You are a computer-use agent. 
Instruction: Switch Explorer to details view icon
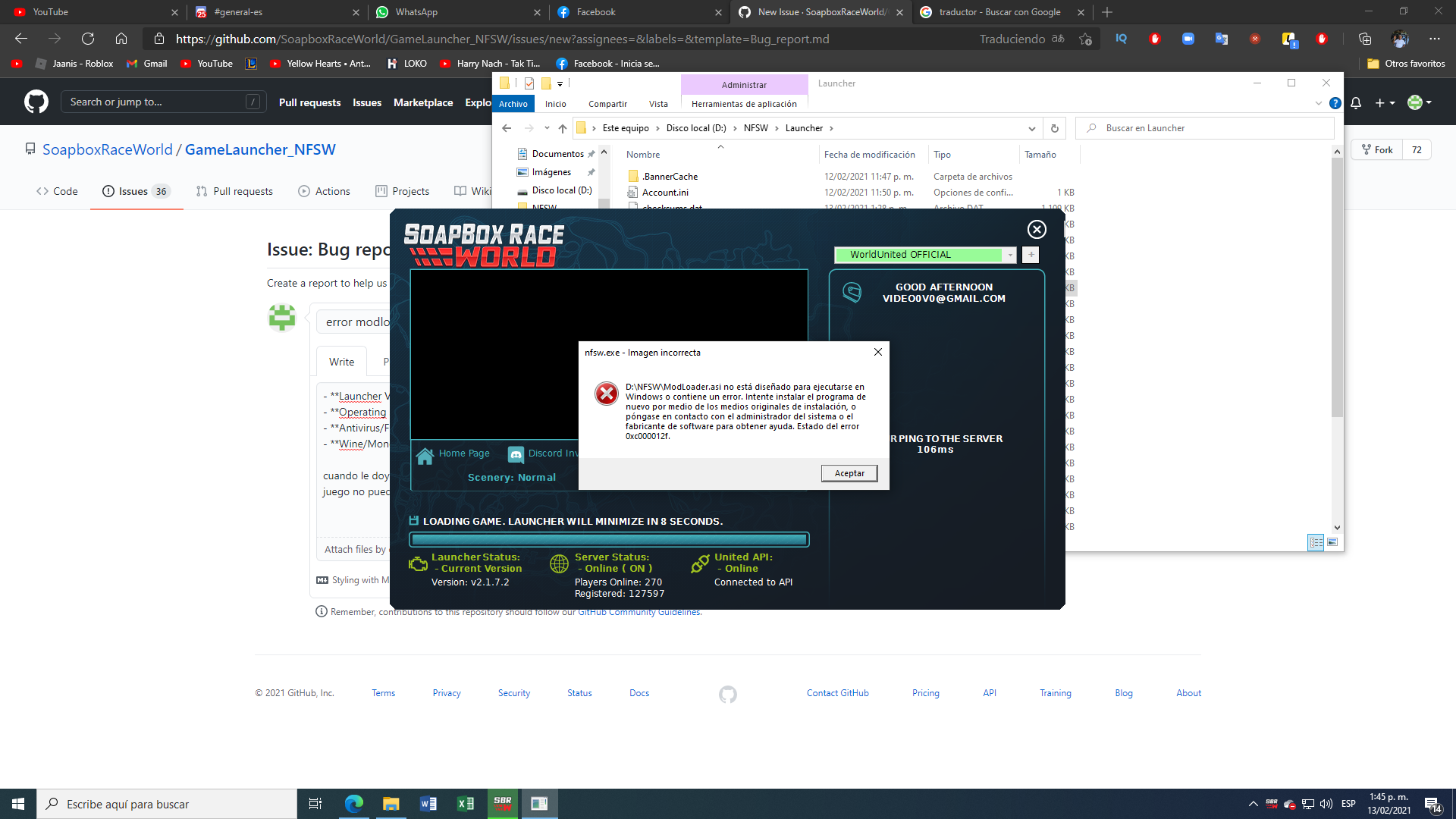tap(1316, 541)
